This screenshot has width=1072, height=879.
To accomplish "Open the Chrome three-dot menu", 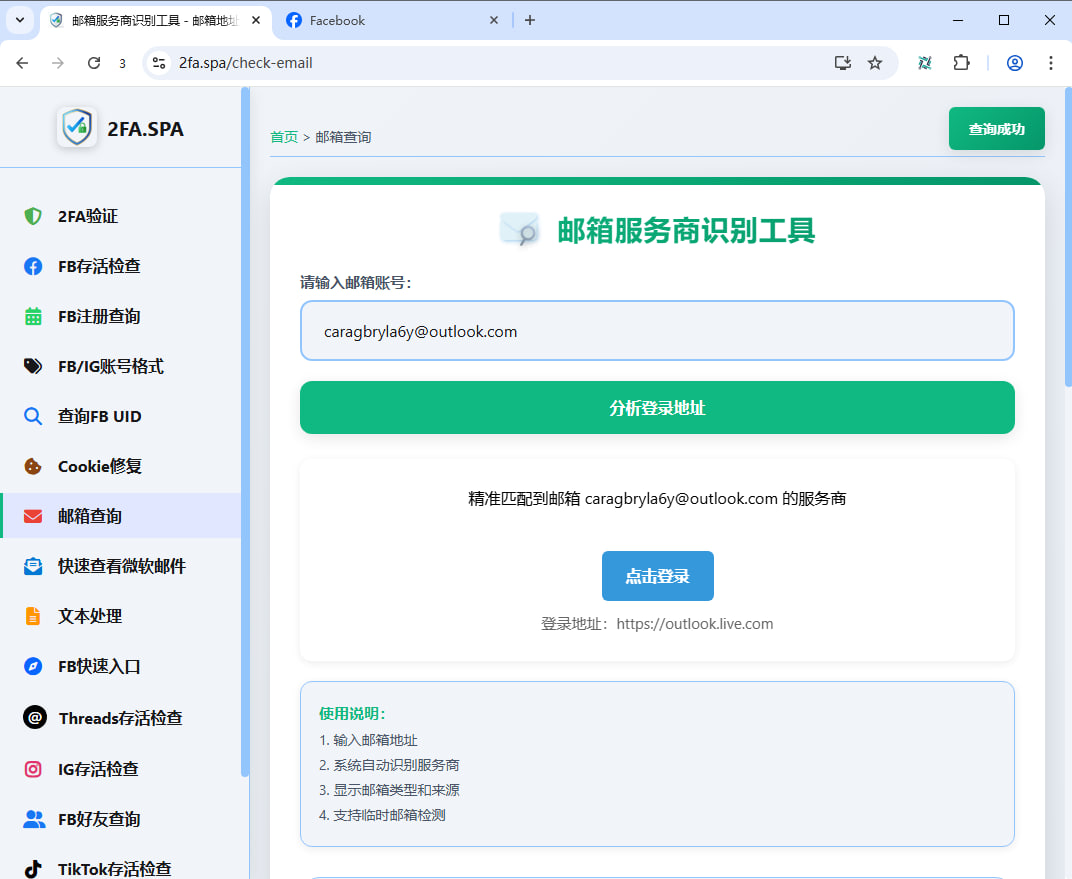I will [x=1051, y=63].
